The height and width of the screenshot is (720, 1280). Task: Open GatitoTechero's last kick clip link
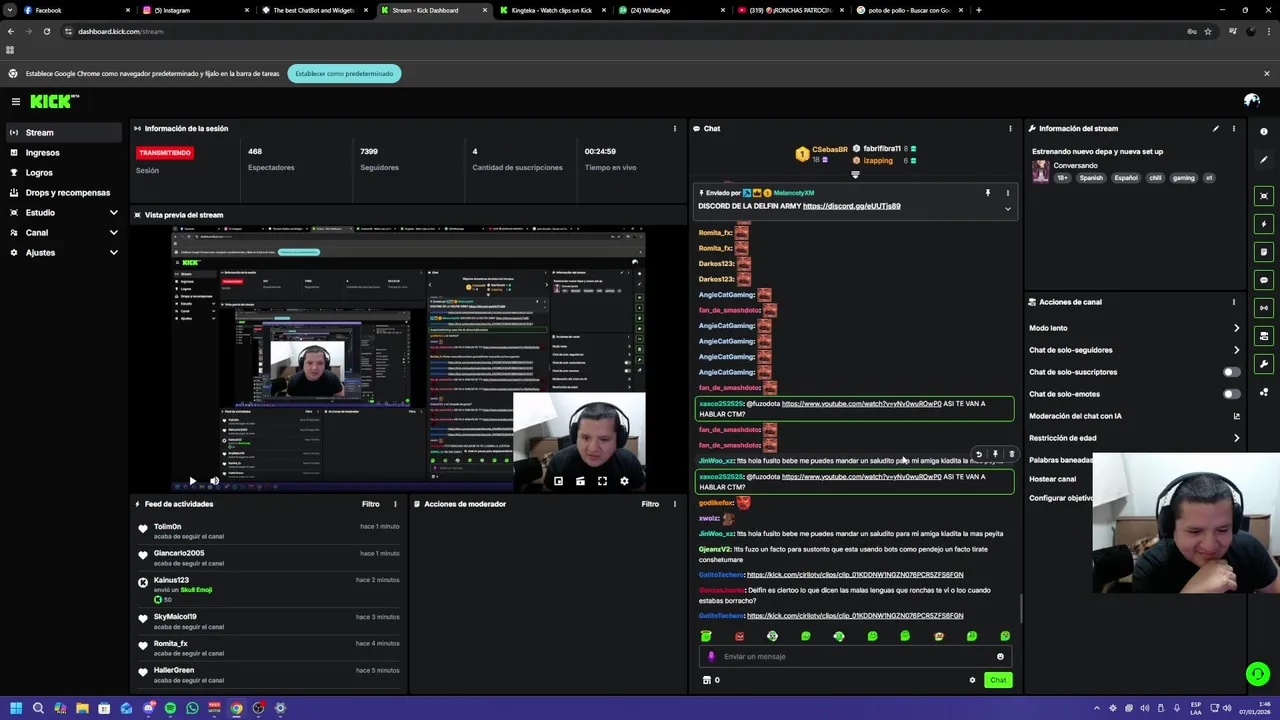coord(855,616)
